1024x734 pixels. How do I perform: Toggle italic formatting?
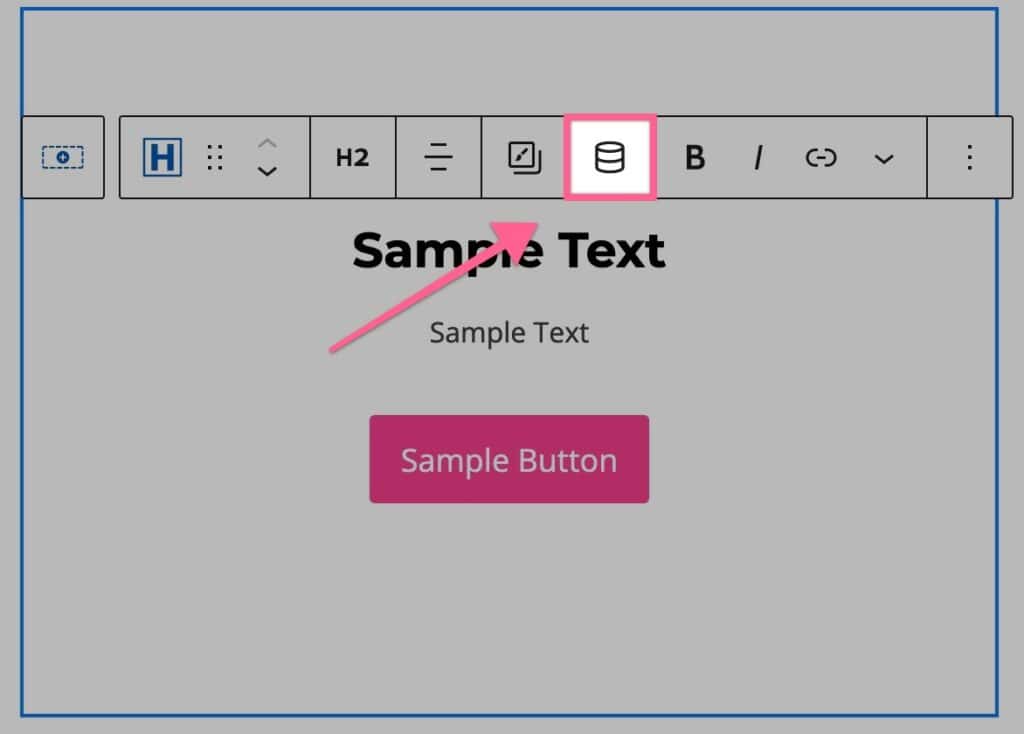click(x=758, y=157)
